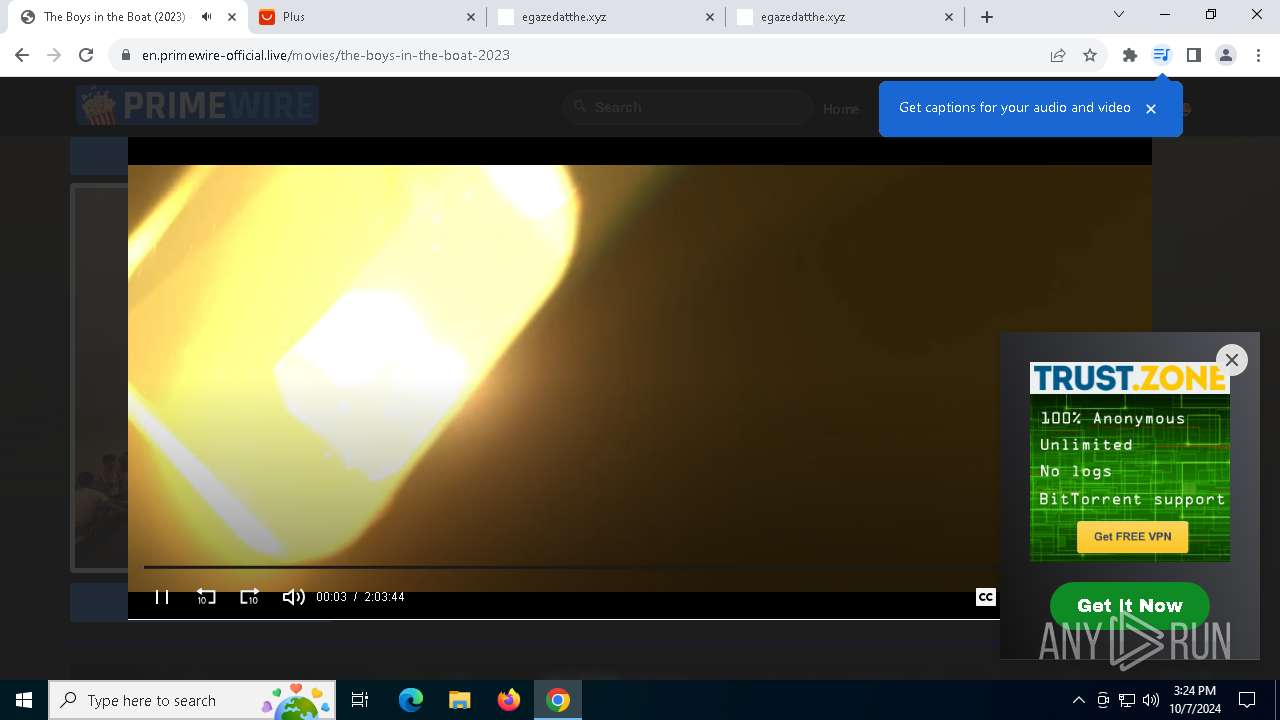Viewport: 1280px width, 720px height.
Task: Go back to the previous page
Action: tap(22, 55)
